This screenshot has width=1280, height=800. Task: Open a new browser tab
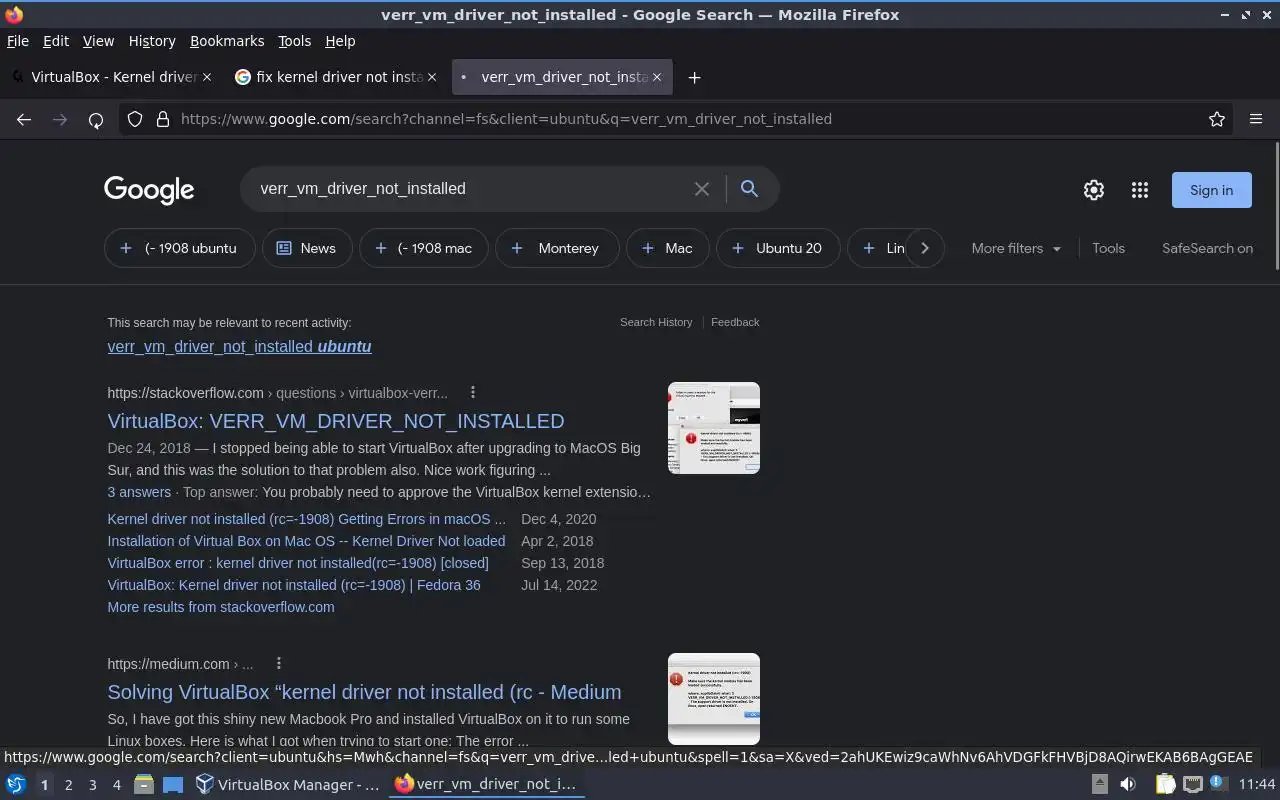(x=694, y=77)
